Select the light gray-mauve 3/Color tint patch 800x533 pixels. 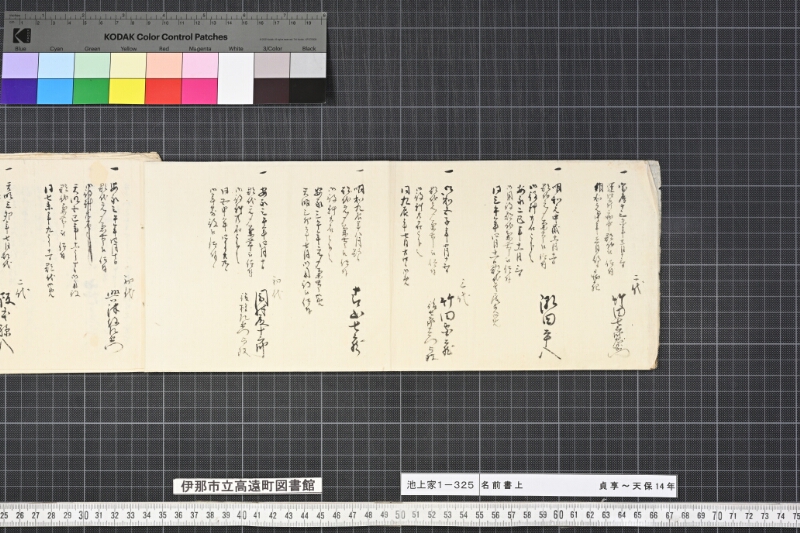pyautogui.click(x=272, y=65)
